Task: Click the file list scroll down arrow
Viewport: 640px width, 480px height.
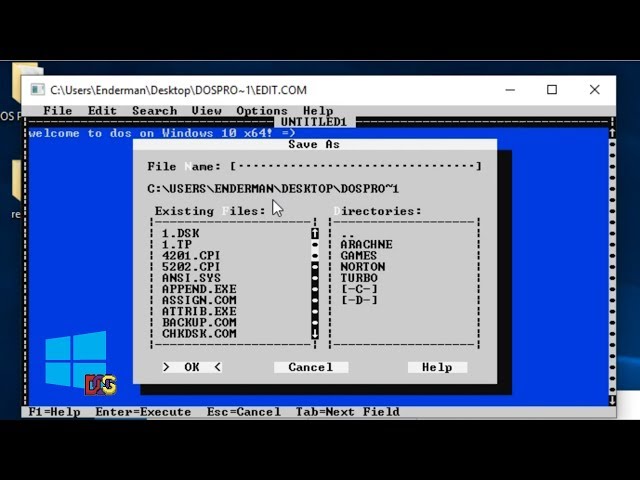Action: pyautogui.click(x=315, y=333)
